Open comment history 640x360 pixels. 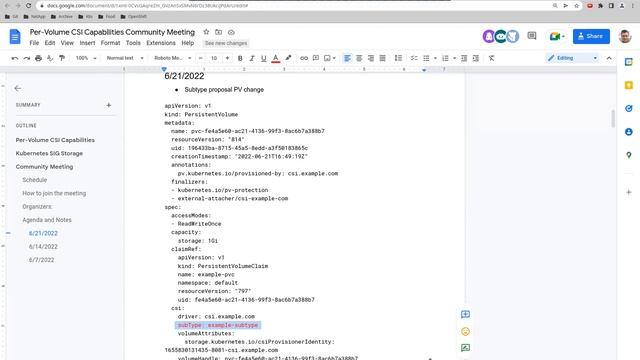tap(531, 36)
